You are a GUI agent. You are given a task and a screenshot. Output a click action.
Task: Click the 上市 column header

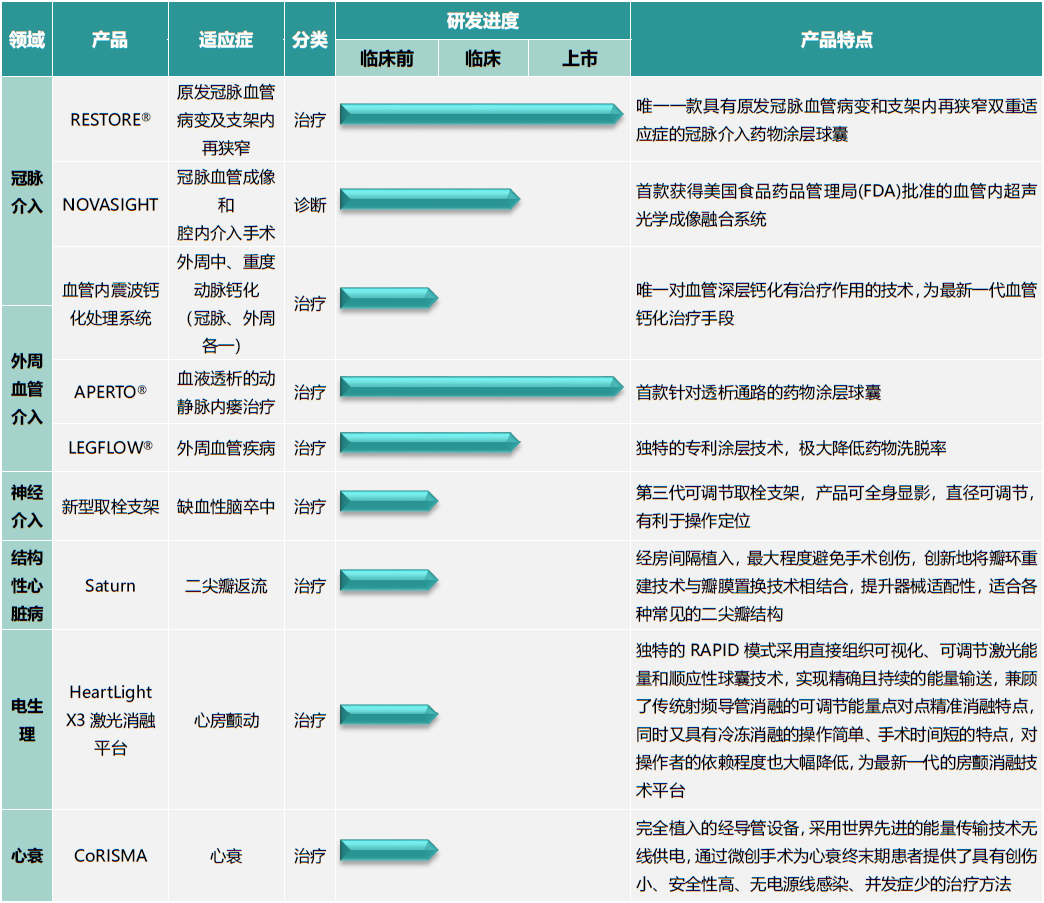click(579, 59)
